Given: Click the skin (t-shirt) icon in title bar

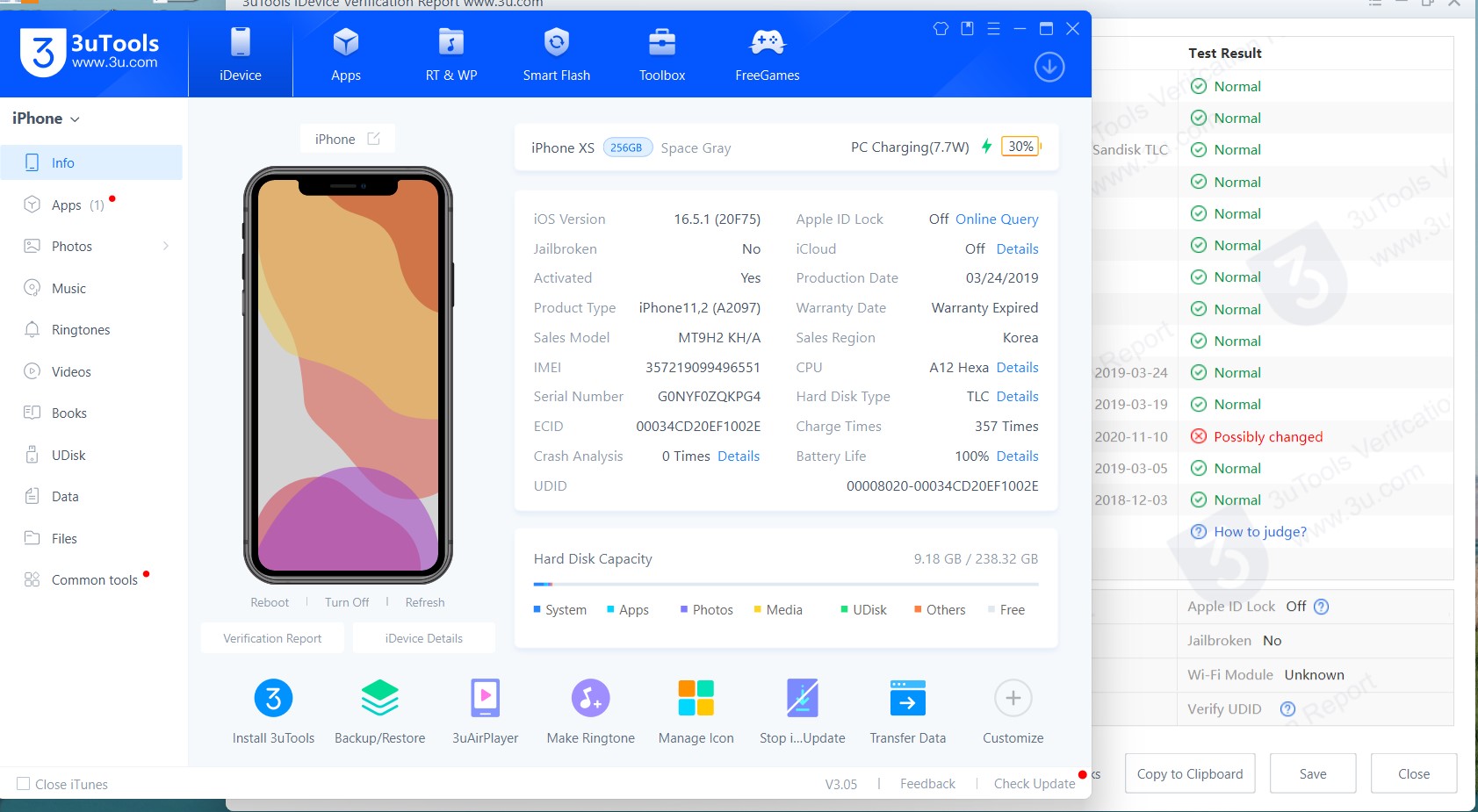Looking at the screenshot, I should pos(941,29).
